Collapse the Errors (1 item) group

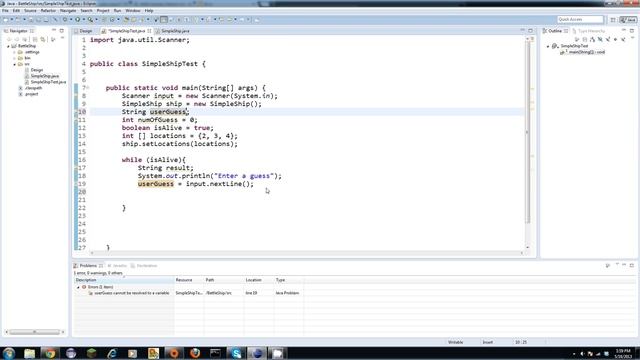78,287
